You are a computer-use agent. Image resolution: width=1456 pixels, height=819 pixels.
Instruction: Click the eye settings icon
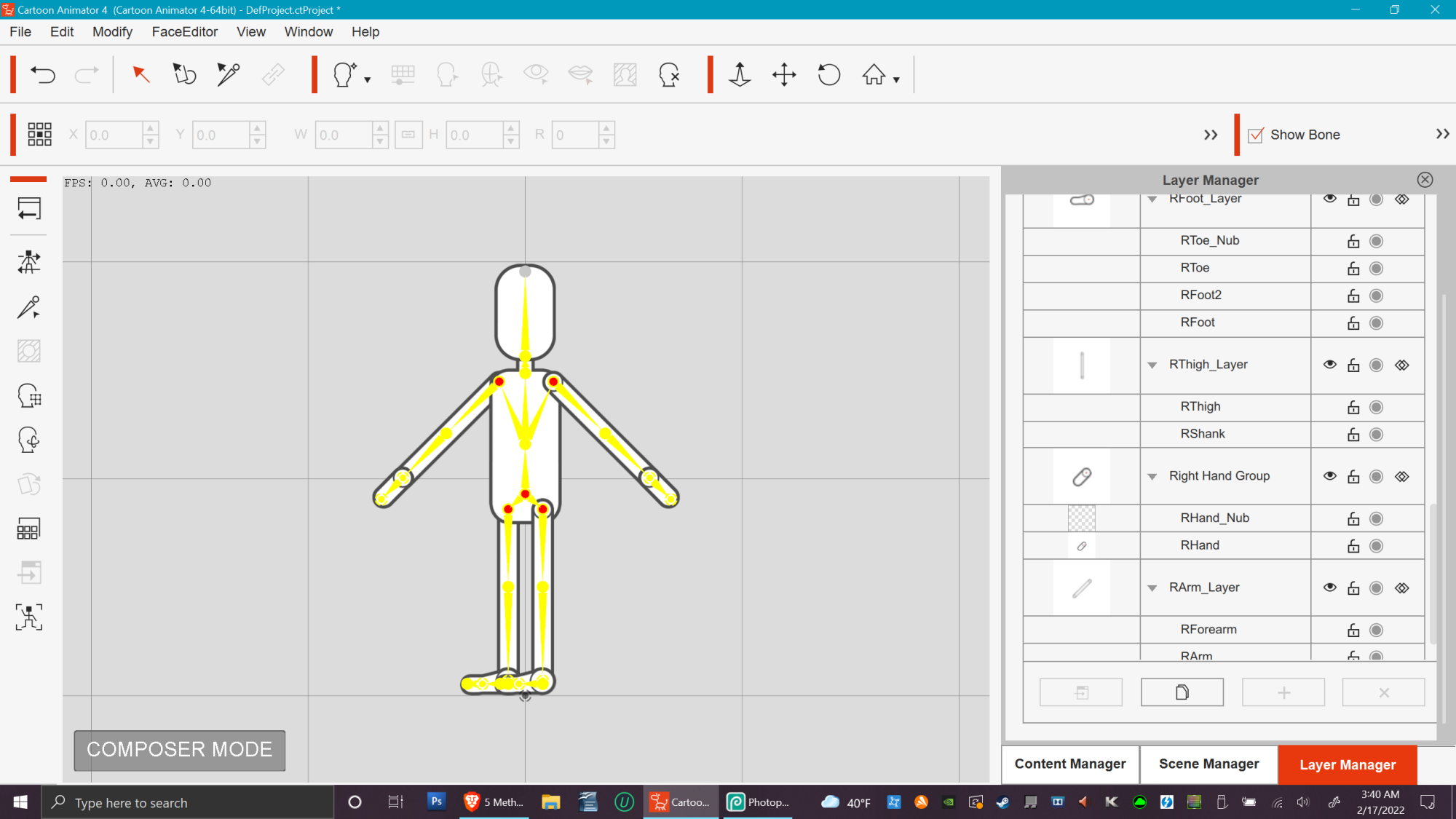point(536,74)
